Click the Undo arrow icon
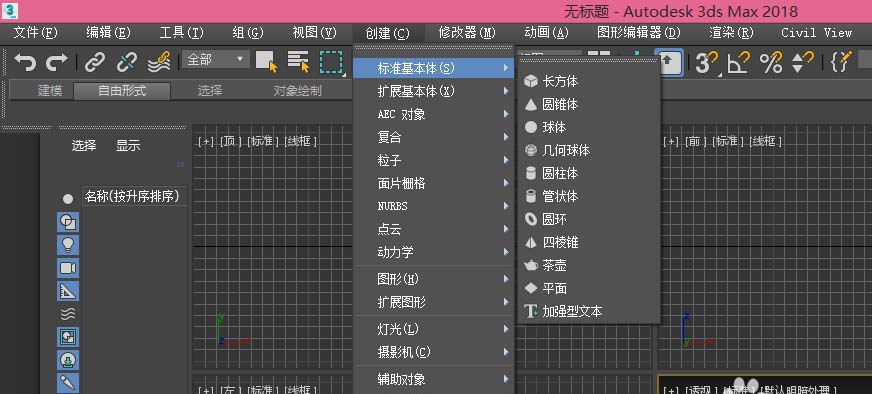The image size is (872, 394). point(25,62)
